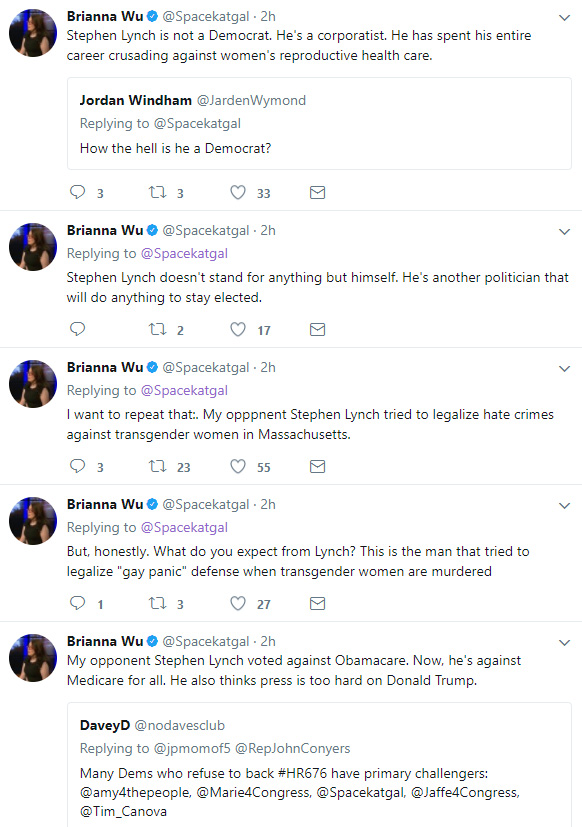This screenshot has width=582, height=827.
Task: Retweet the 'hate crimes' tweet with 23 retweets
Action: (157, 467)
